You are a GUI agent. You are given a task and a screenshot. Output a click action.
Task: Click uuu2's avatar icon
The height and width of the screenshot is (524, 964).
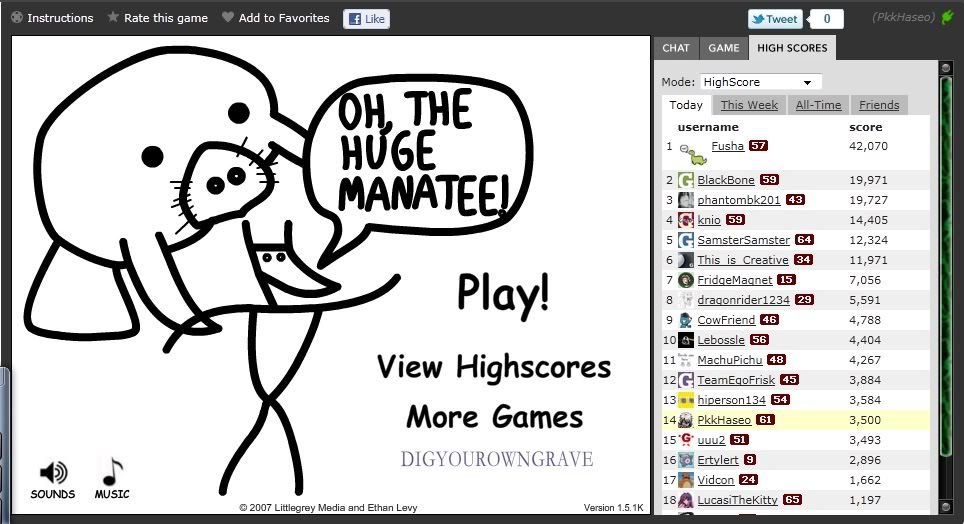tap(685, 440)
